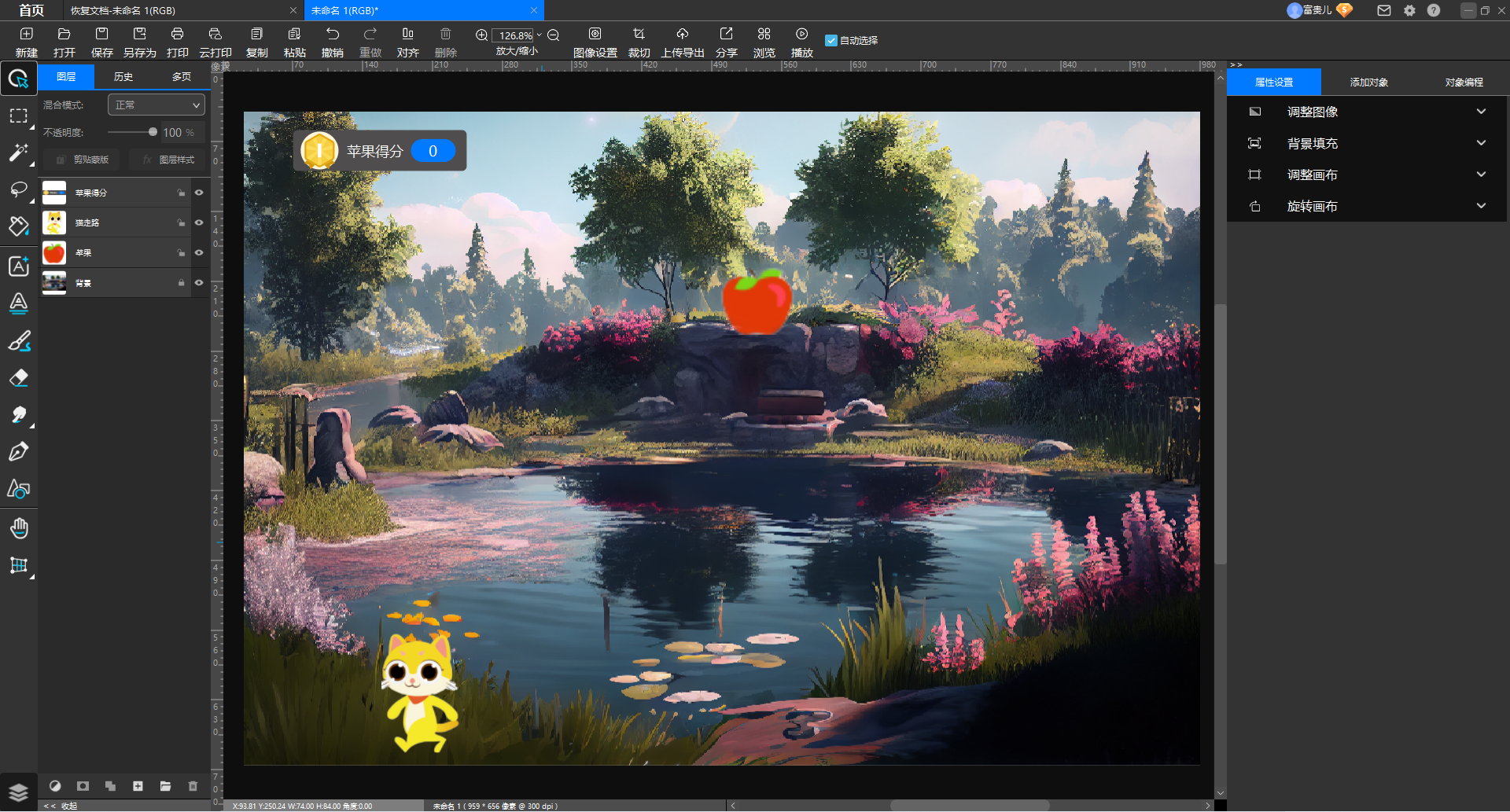Image resolution: width=1510 pixels, height=812 pixels.
Task: Select the lasso tool
Action: click(x=18, y=189)
